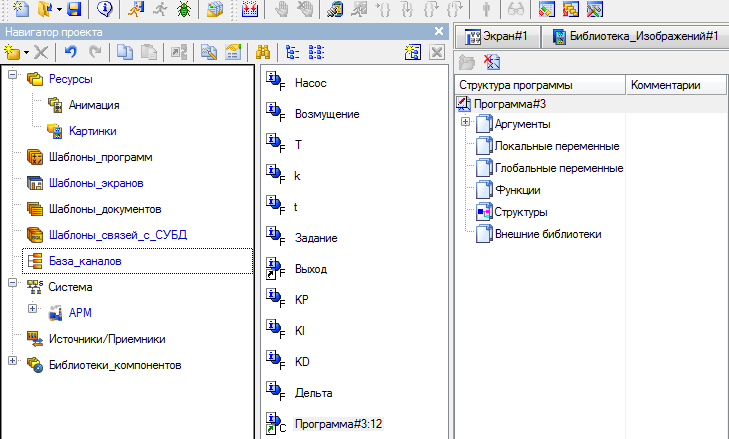Viewport: 729px width, 439px height.
Task: Create new component in navigator toolbar
Action: (x=12, y=52)
